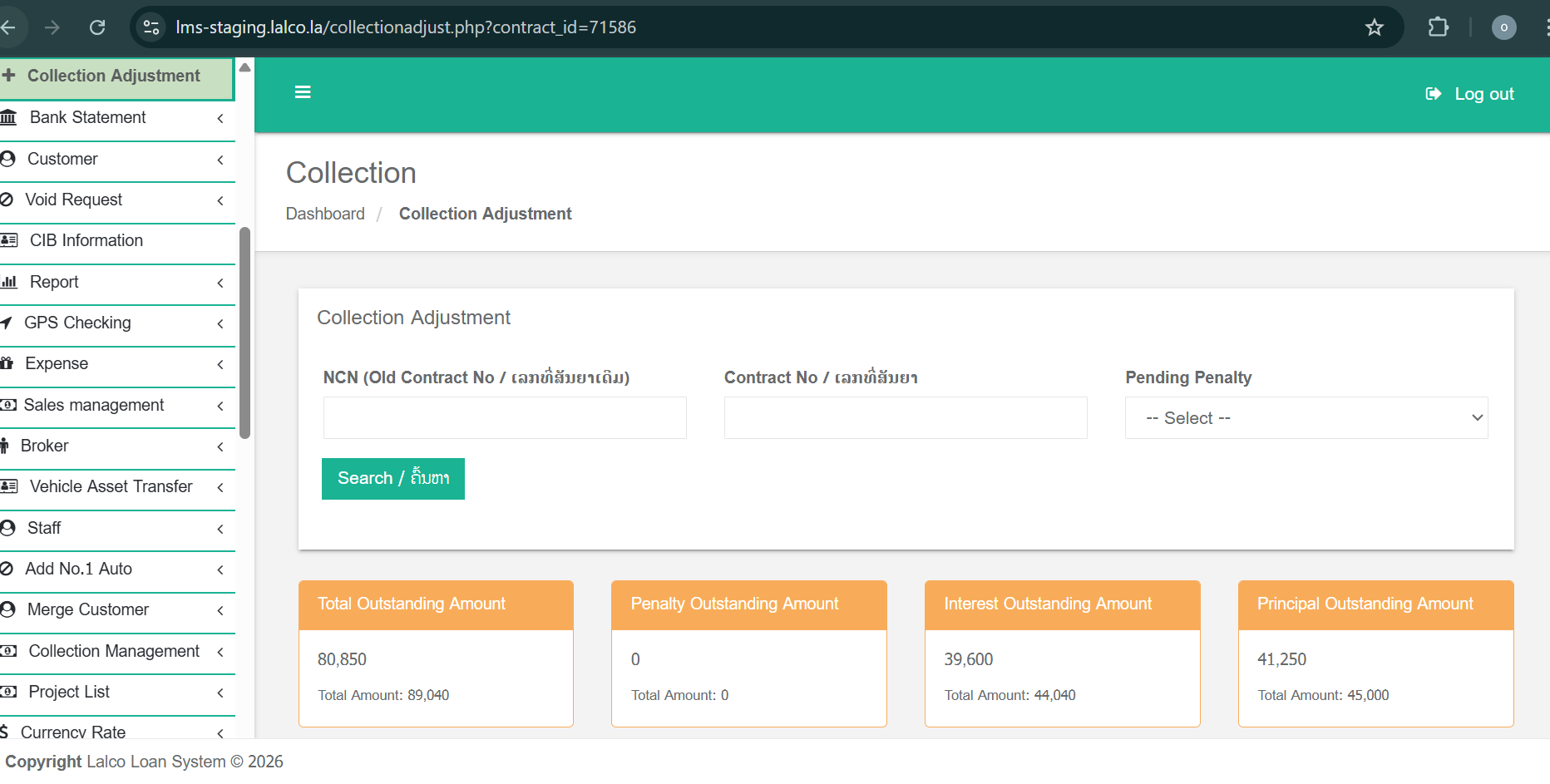Click the hamburger menu icon in header
This screenshot has height=784, width=1550.
pyautogui.click(x=303, y=92)
